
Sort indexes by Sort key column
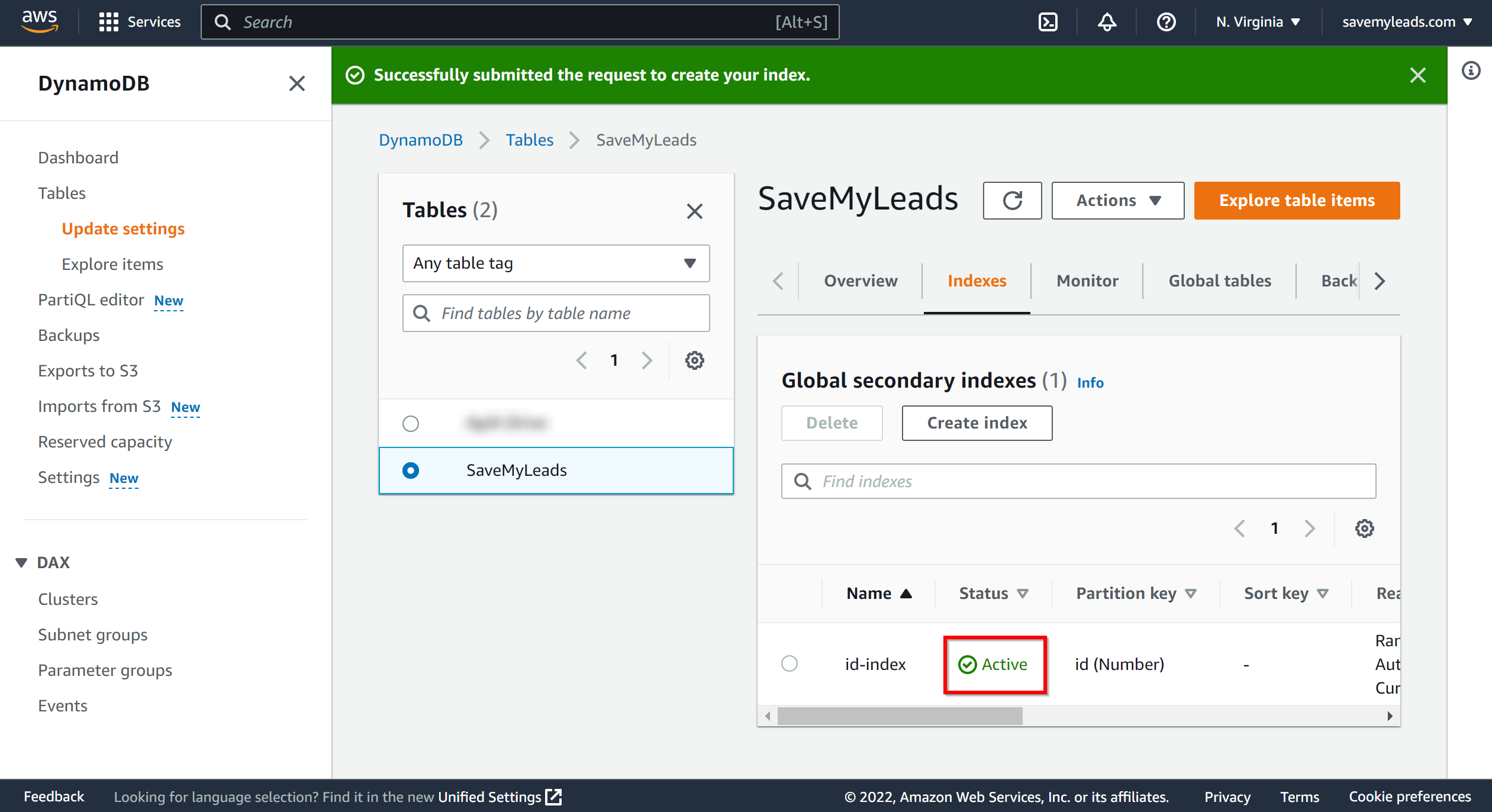point(1287,593)
